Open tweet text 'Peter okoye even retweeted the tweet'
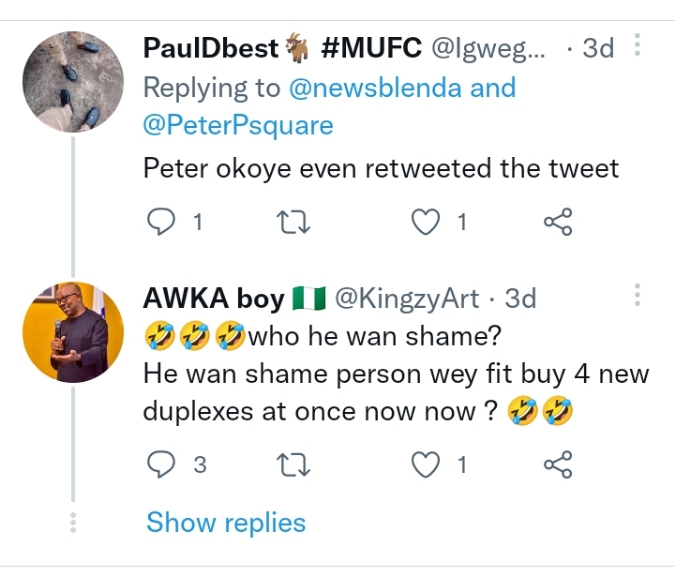 [x=381, y=168]
